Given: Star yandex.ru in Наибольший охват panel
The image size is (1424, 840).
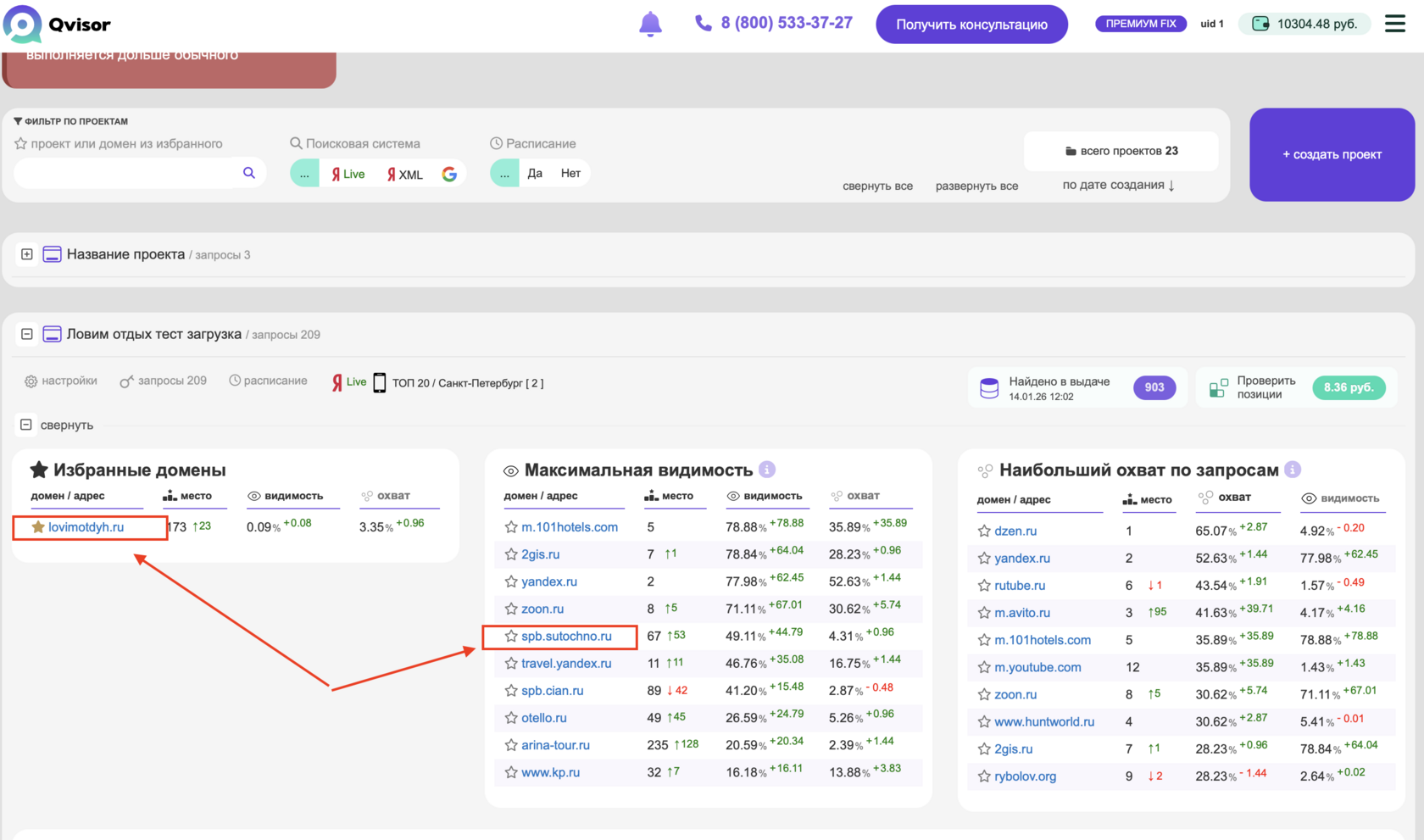Looking at the screenshot, I should click(984, 559).
